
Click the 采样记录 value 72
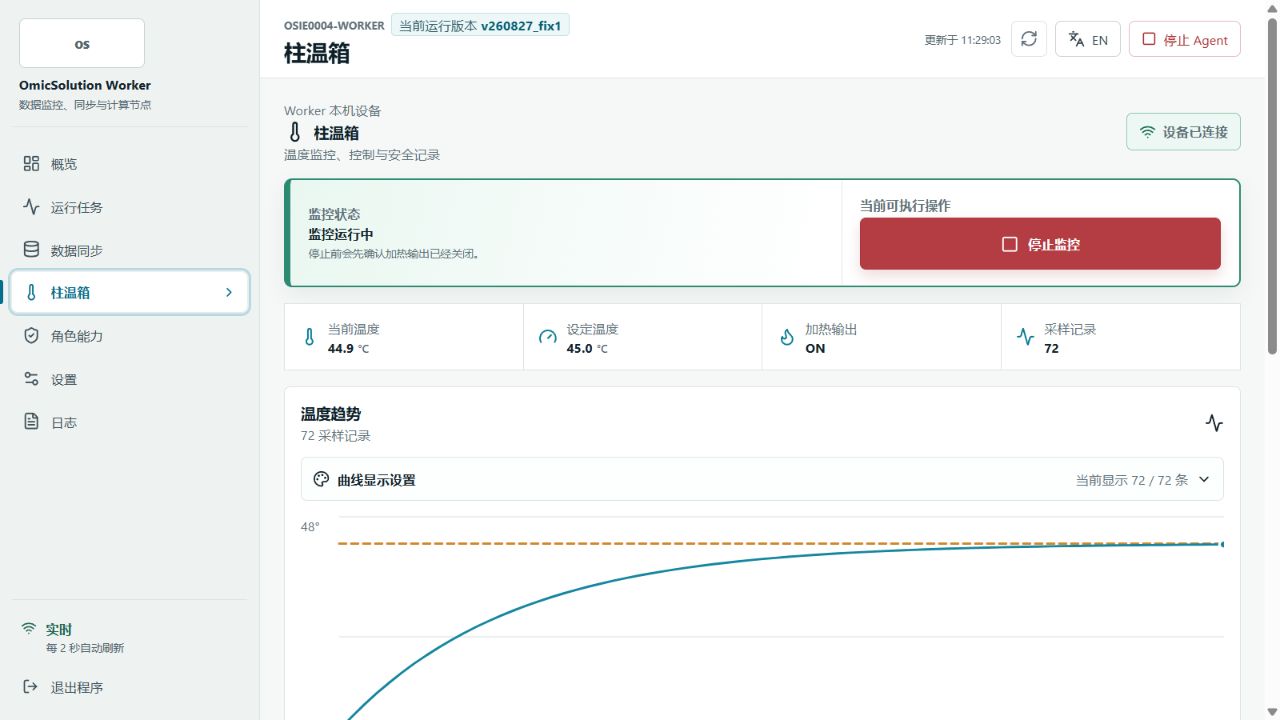point(1051,348)
